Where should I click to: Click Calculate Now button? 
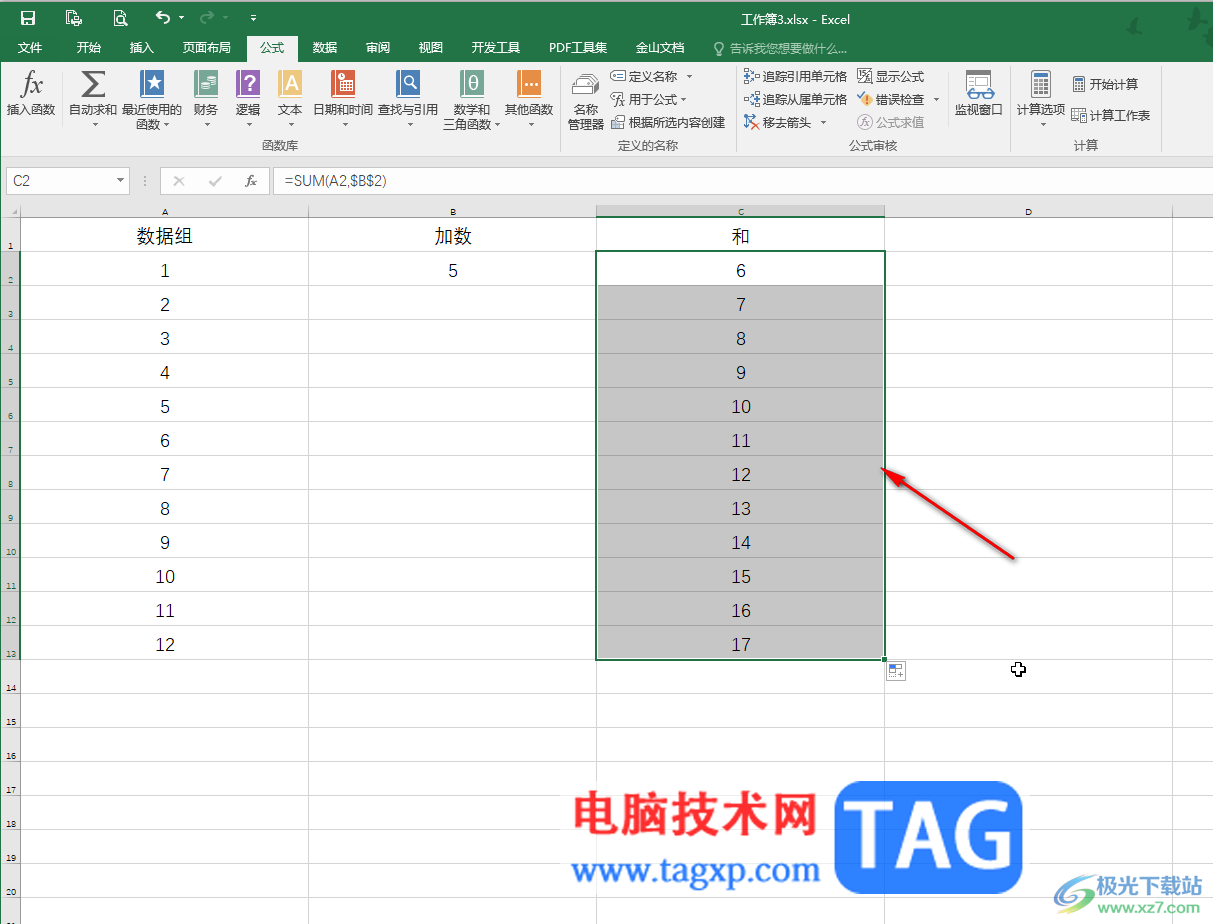click(x=1105, y=84)
